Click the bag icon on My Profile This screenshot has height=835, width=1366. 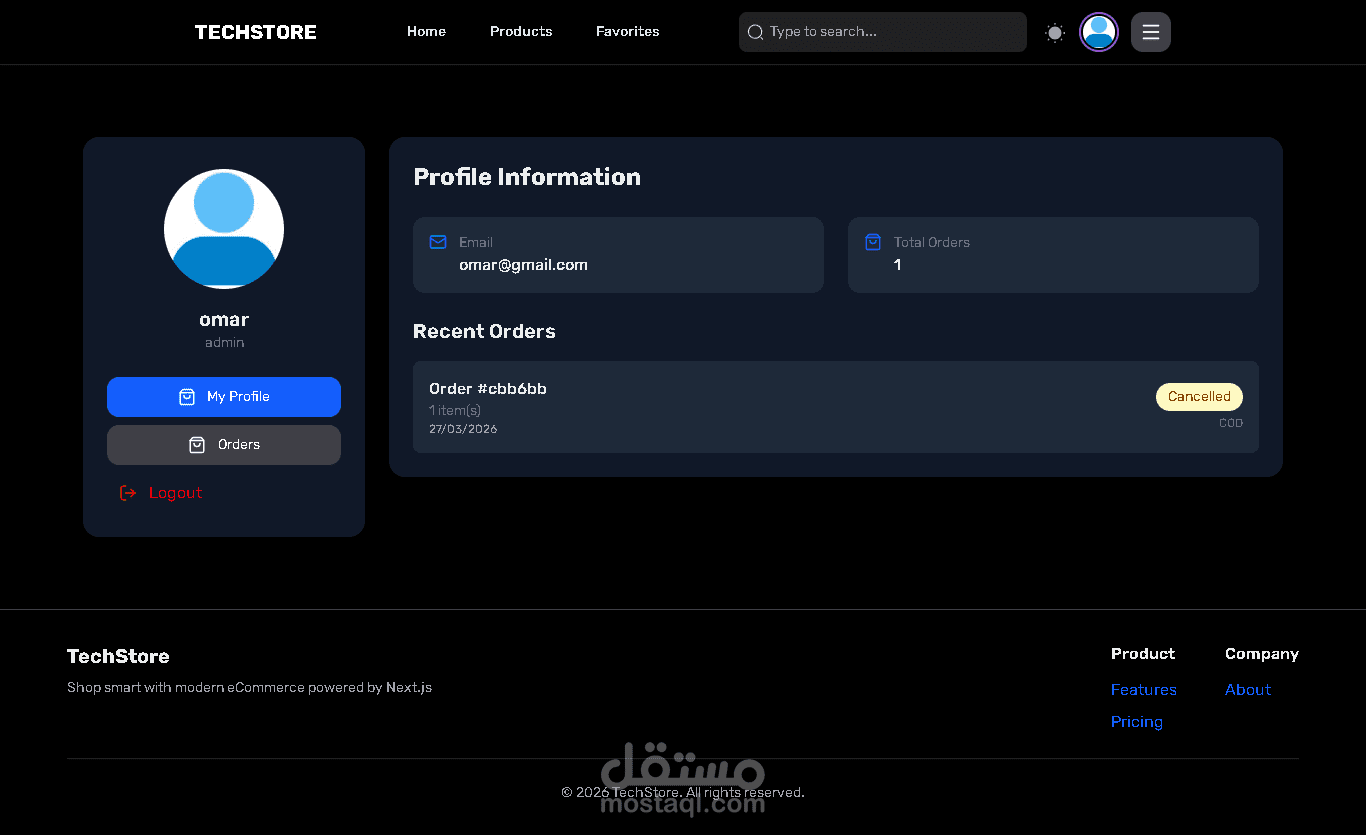click(x=187, y=397)
